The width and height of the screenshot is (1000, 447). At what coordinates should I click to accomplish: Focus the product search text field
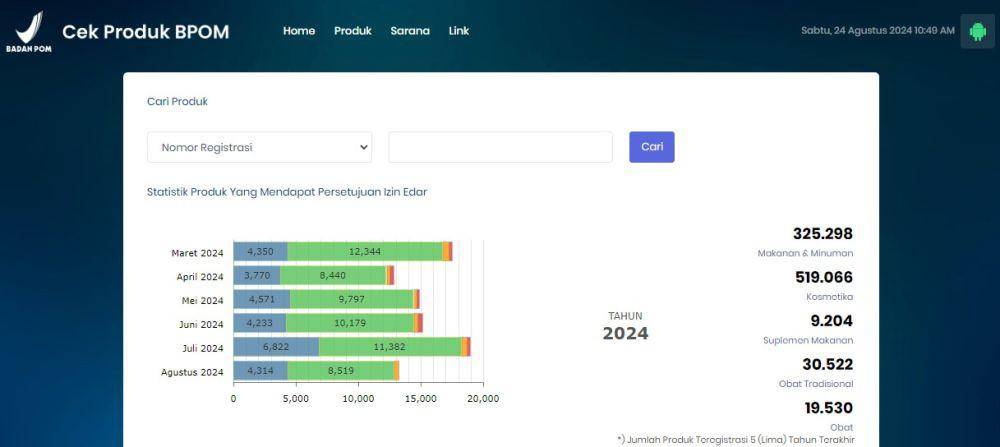[501, 147]
